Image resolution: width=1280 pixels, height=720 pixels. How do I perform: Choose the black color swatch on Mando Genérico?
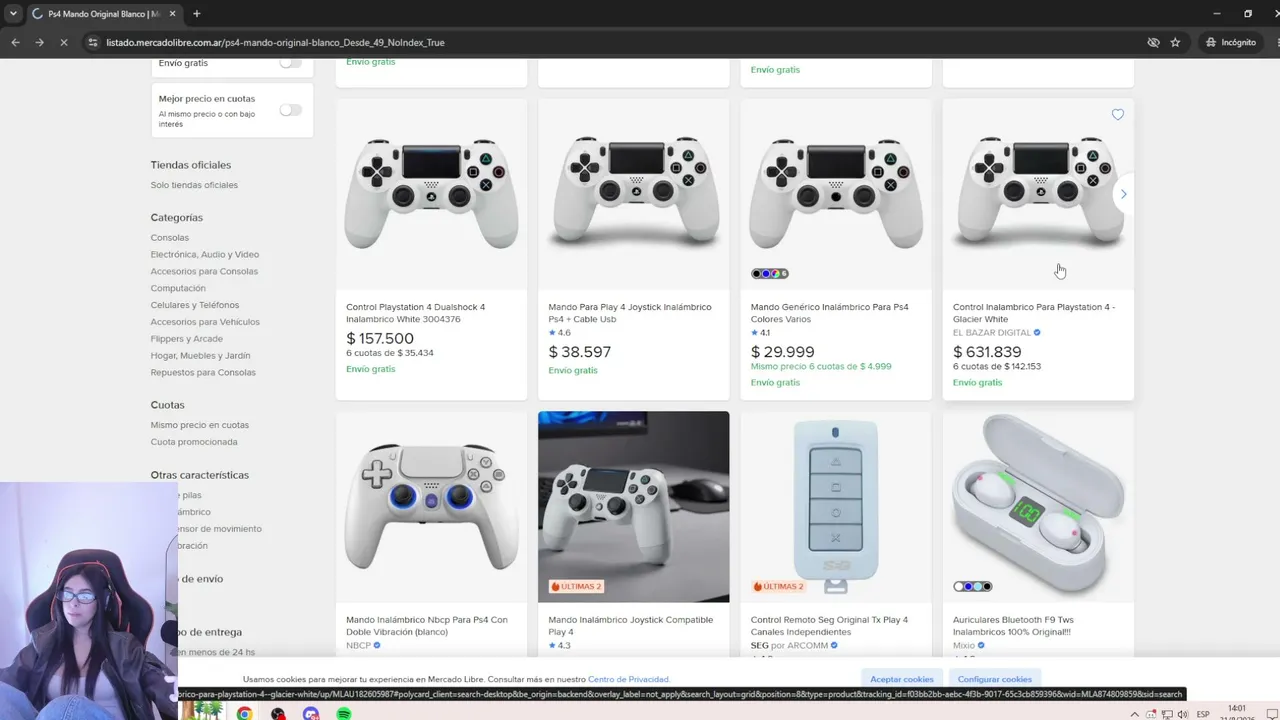tap(758, 273)
